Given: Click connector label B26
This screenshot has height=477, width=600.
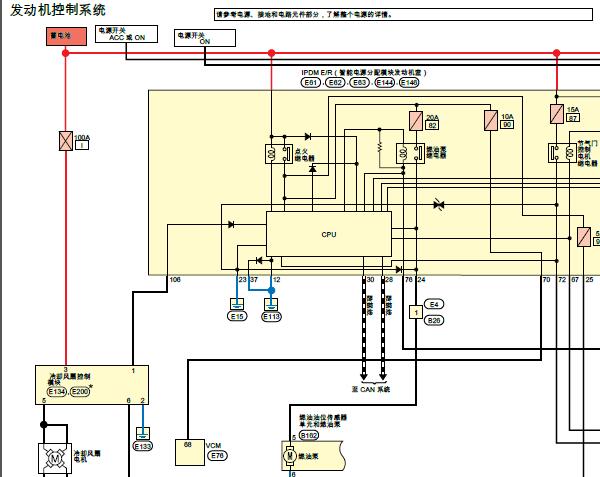Looking at the screenshot, I should (434, 320).
